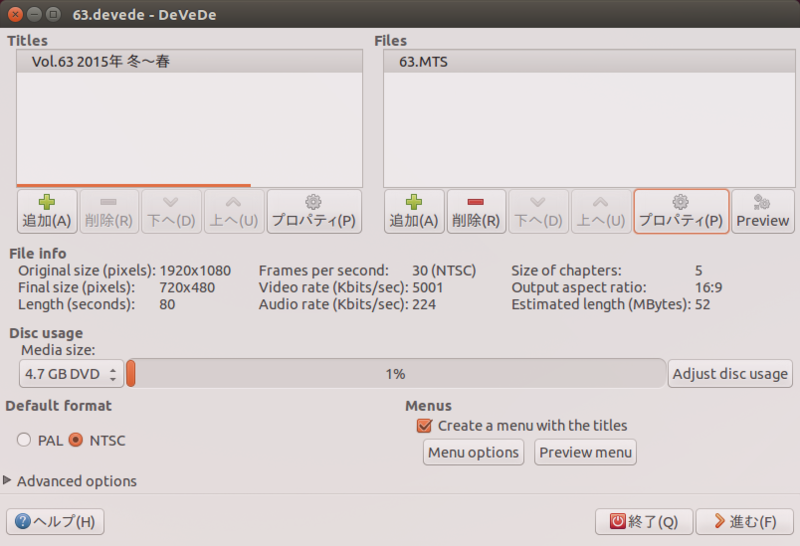Image resolution: width=800 pixels, height=546 pixels.
Task: Close the DeVeDe window
Action: [15, 14]
